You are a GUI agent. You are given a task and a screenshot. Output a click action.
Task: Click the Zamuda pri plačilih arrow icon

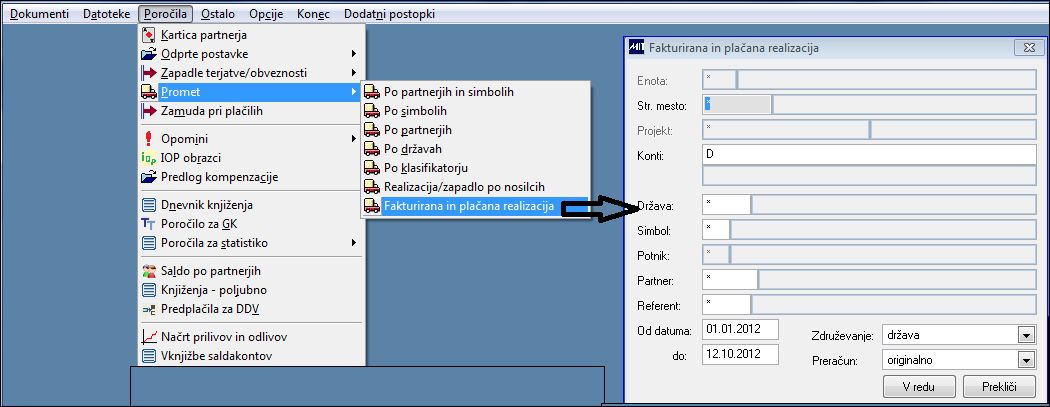click(x=149, y=111)
